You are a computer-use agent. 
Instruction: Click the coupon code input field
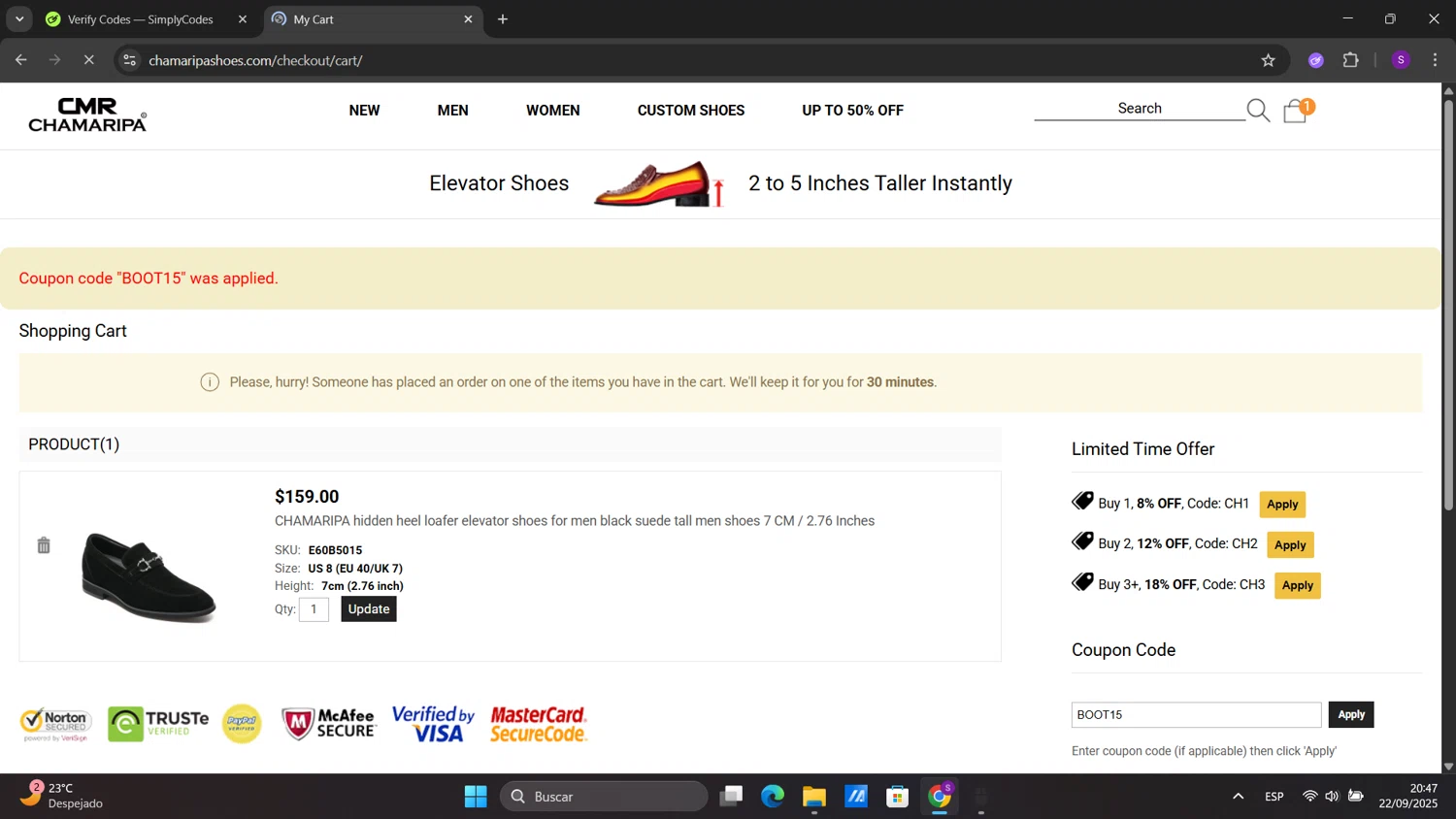1196,715
